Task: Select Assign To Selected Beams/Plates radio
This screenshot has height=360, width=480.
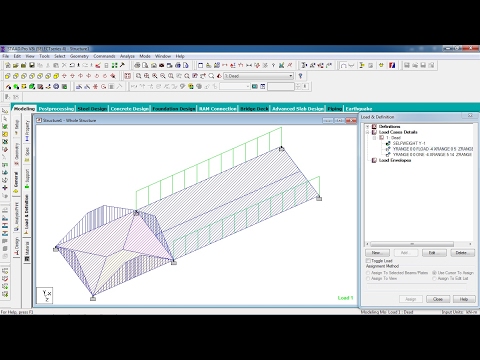Action: [368, 273]
